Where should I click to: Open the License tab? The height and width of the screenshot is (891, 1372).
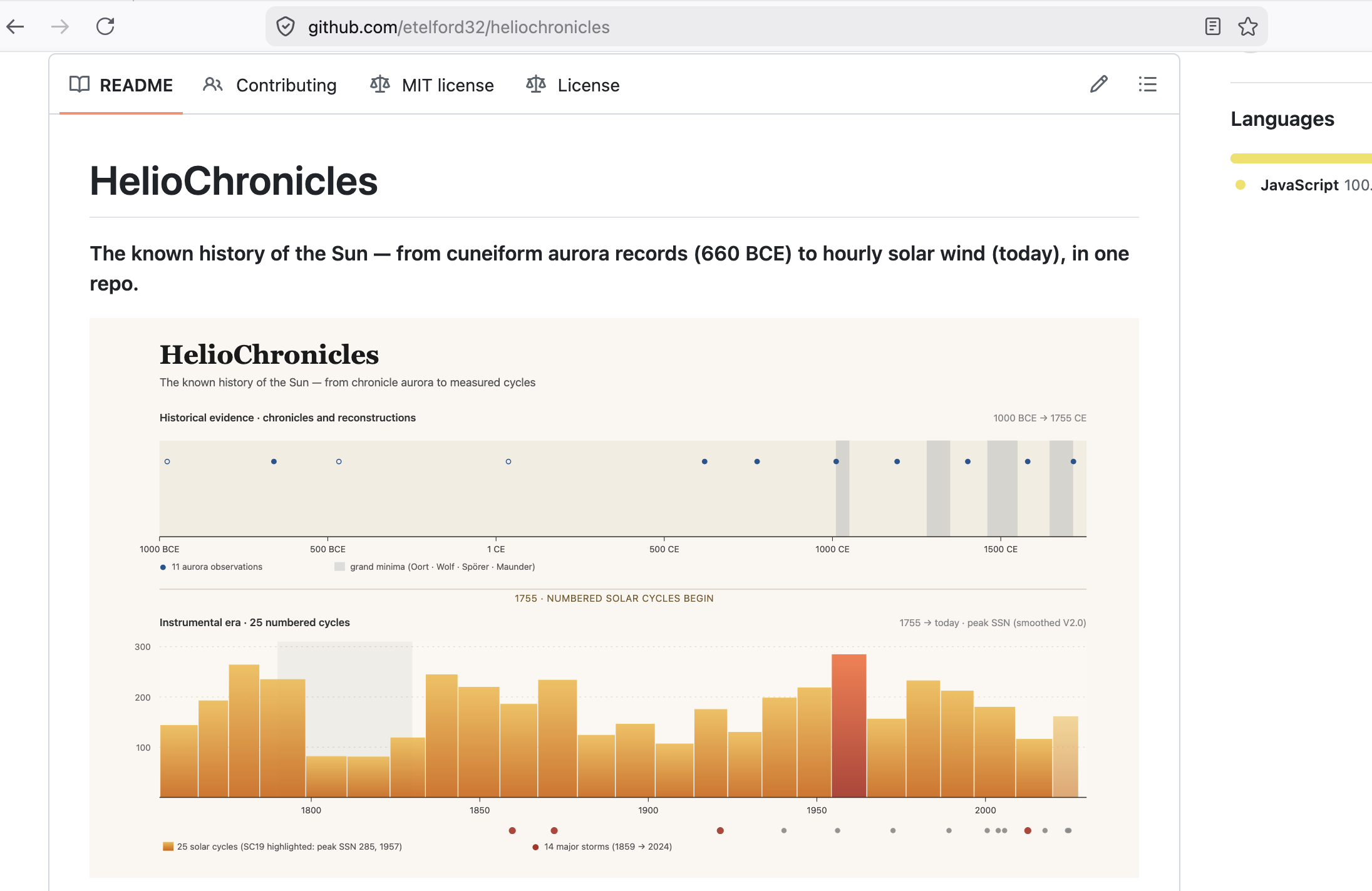click(588, 85)
